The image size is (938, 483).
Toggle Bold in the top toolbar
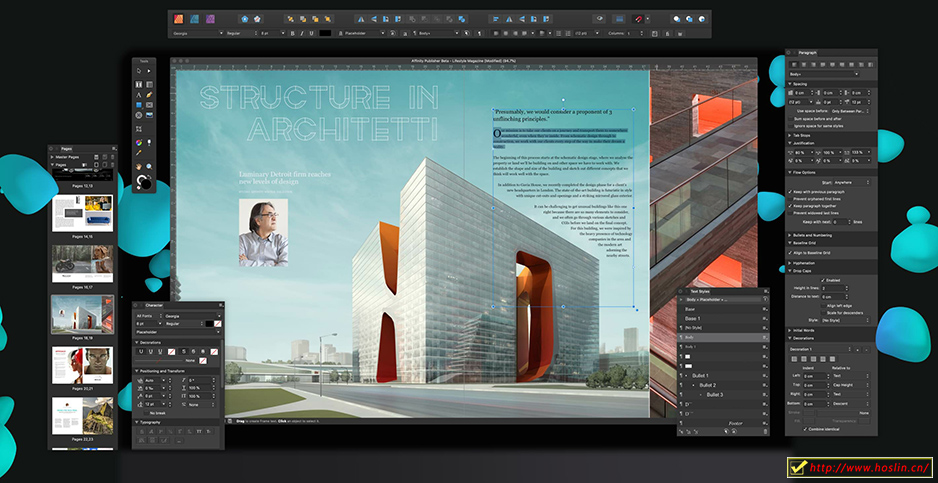pyautogui.click(x=293, y=34)
